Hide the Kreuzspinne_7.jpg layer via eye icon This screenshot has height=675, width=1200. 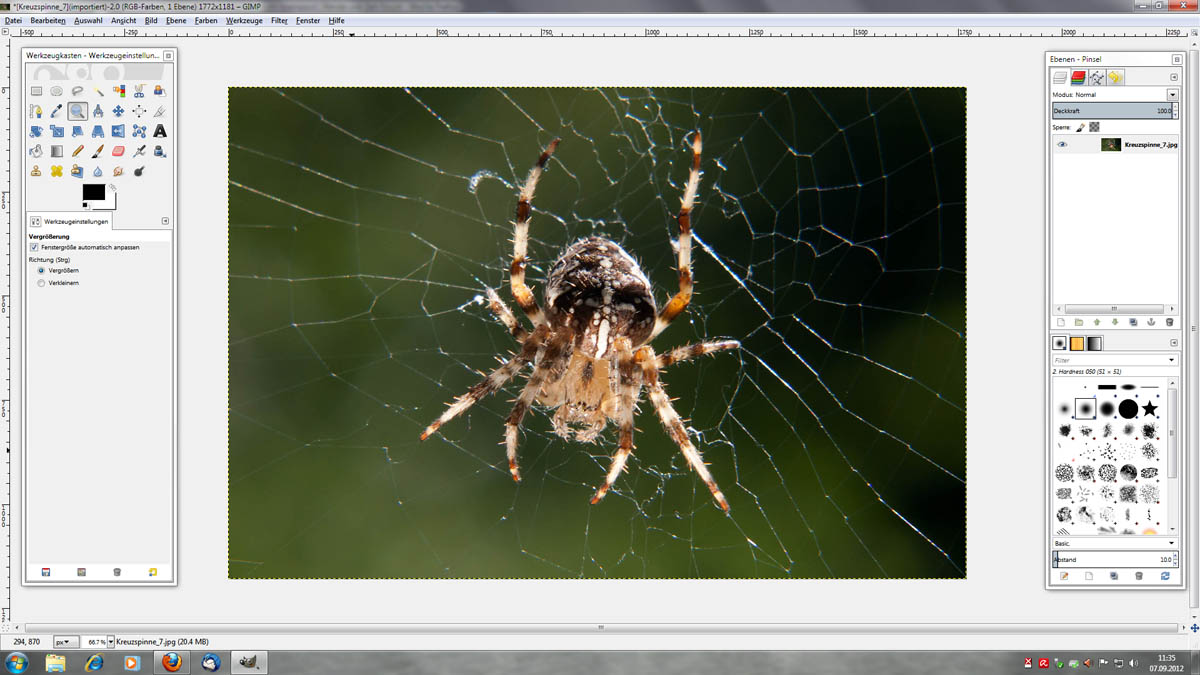[x=1062, y=145]
